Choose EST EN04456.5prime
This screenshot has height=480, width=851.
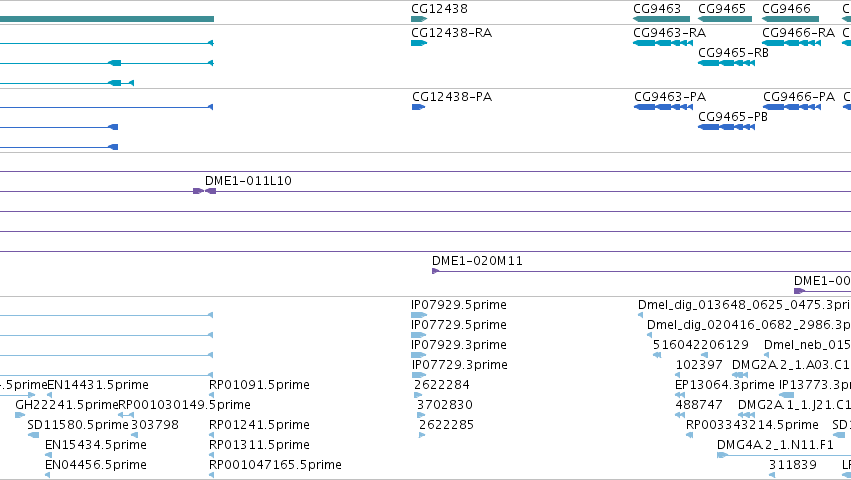tap(48, 475)
